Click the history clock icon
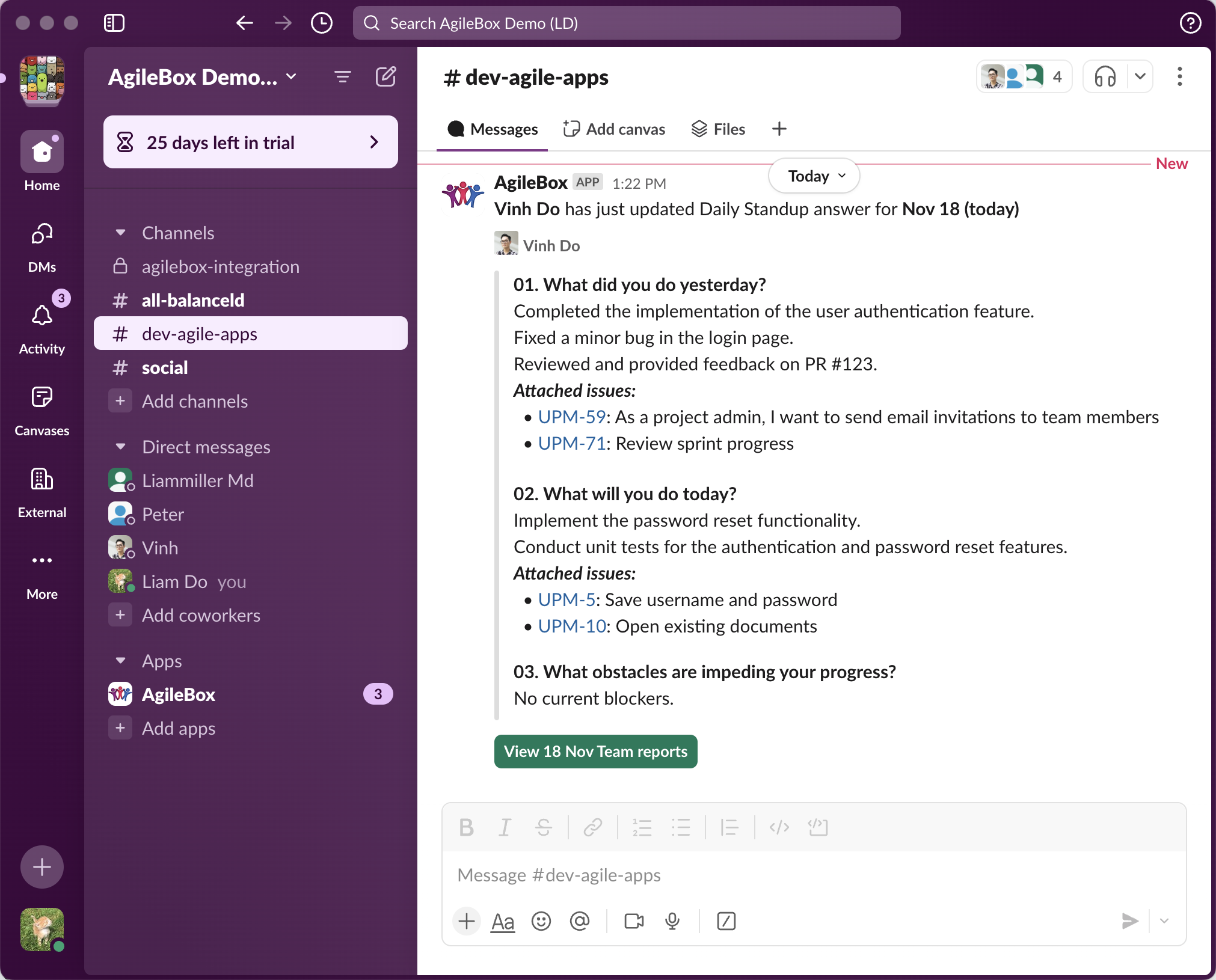1216x980 pixels. 322,23
